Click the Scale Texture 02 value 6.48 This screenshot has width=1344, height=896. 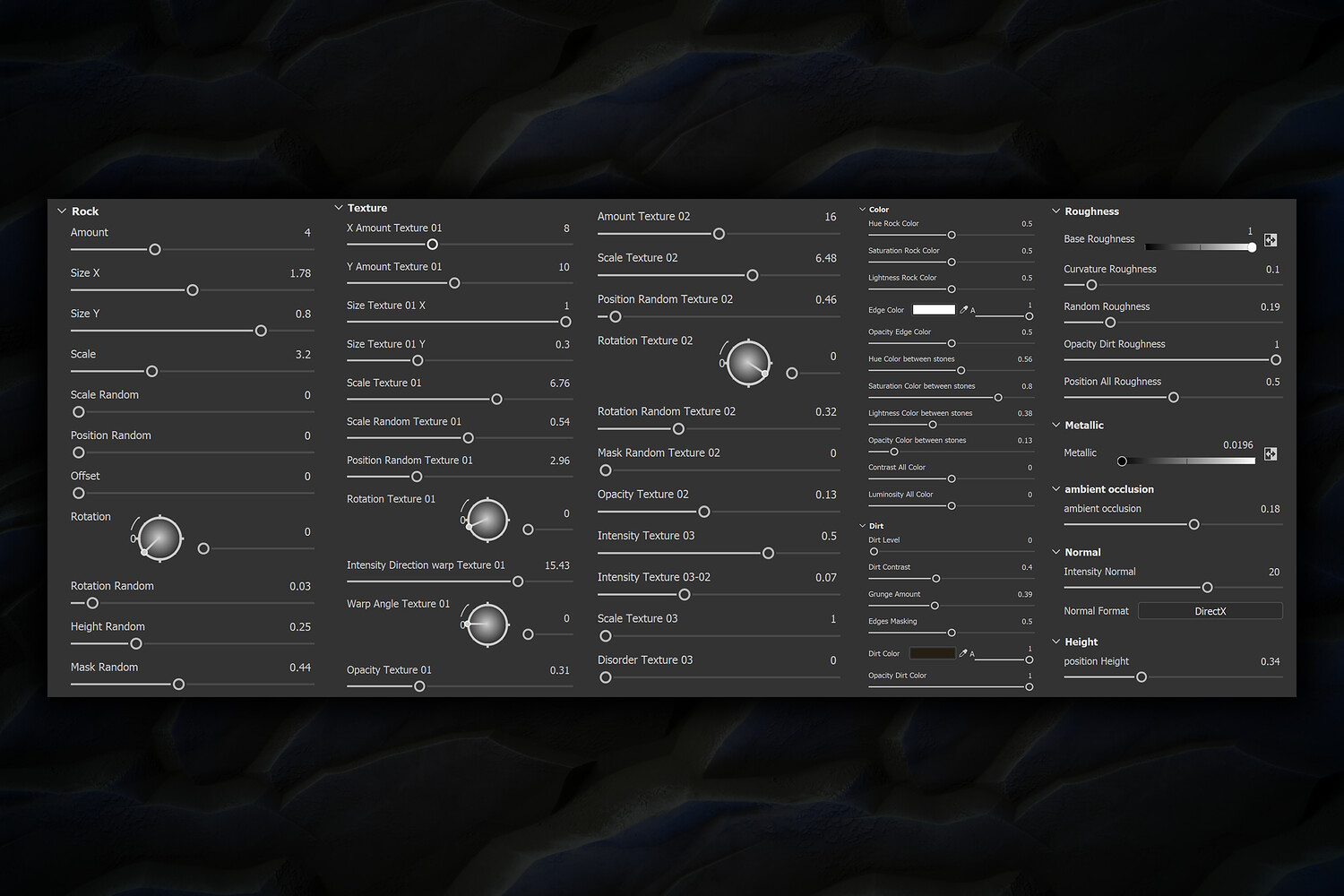[826, 258]
